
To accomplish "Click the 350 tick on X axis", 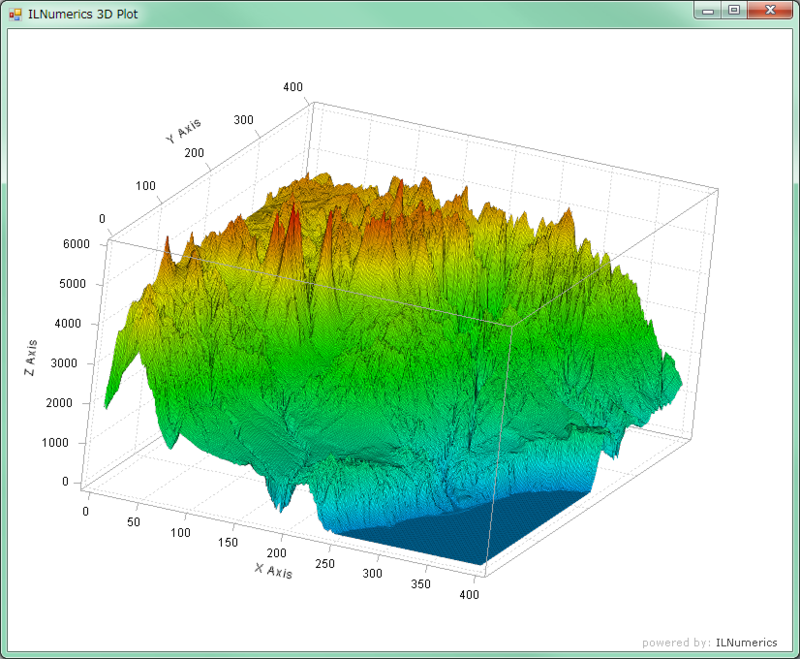I will [421, 585].
